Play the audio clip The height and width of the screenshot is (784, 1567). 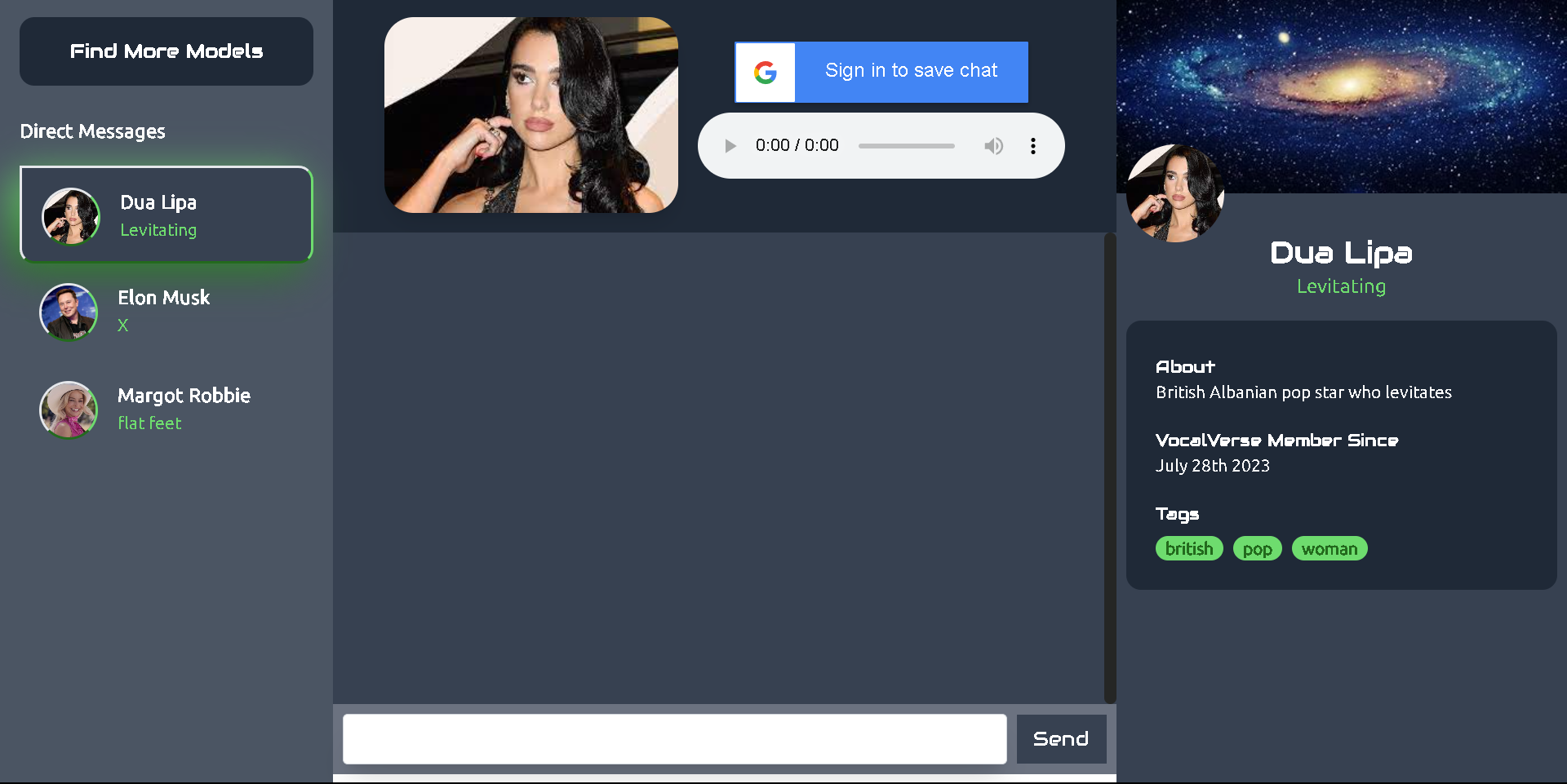pyautogui.click(x=730, y=146)
